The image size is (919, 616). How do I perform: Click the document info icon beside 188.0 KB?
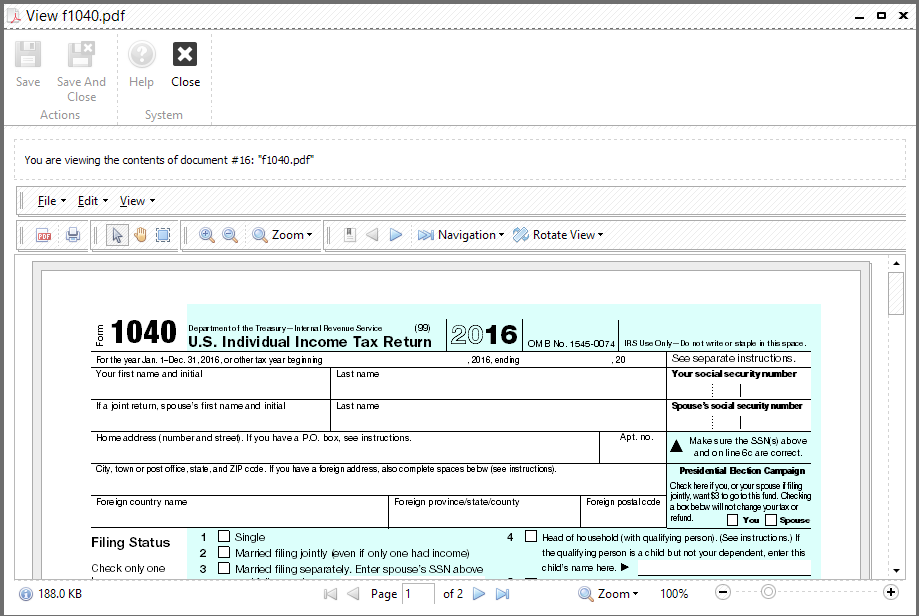pyautogui.click(x=26, y=594)
